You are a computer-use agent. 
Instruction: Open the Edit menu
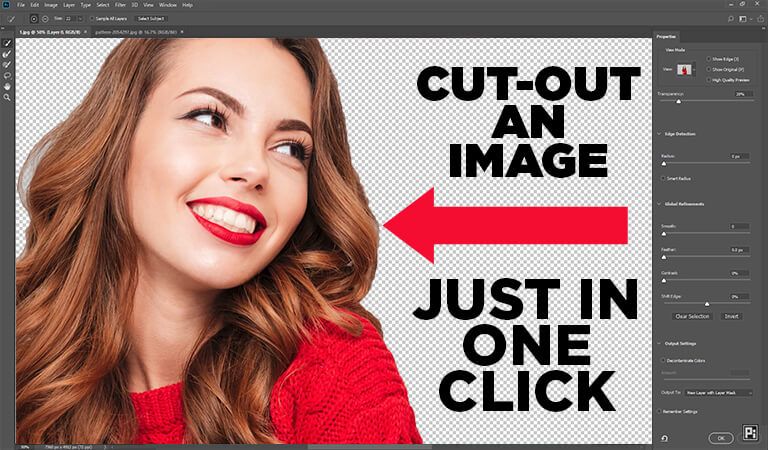tap(35, 5)
